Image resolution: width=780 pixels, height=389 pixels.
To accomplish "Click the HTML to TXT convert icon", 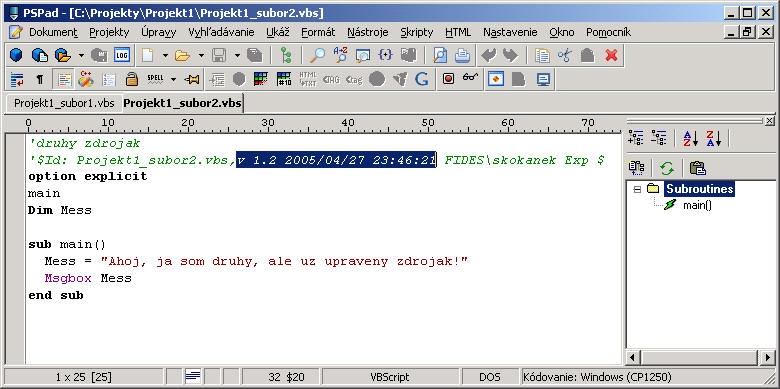I will [x=308, y=79].
